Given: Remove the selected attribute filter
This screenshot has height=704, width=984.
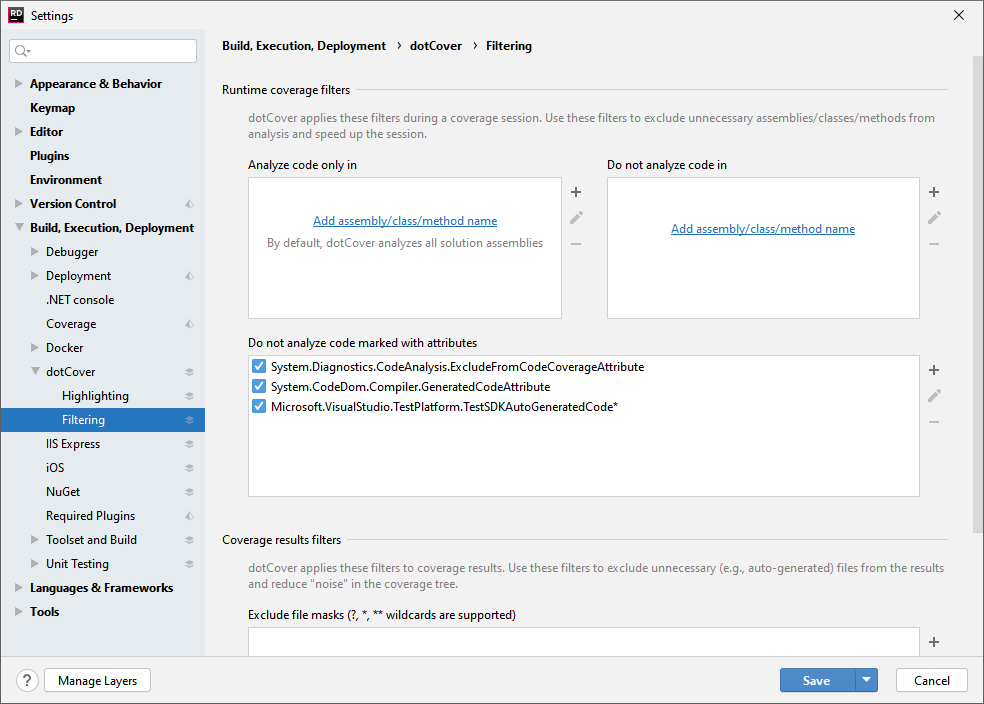Looking at the screenshot, I should point(934,422).
